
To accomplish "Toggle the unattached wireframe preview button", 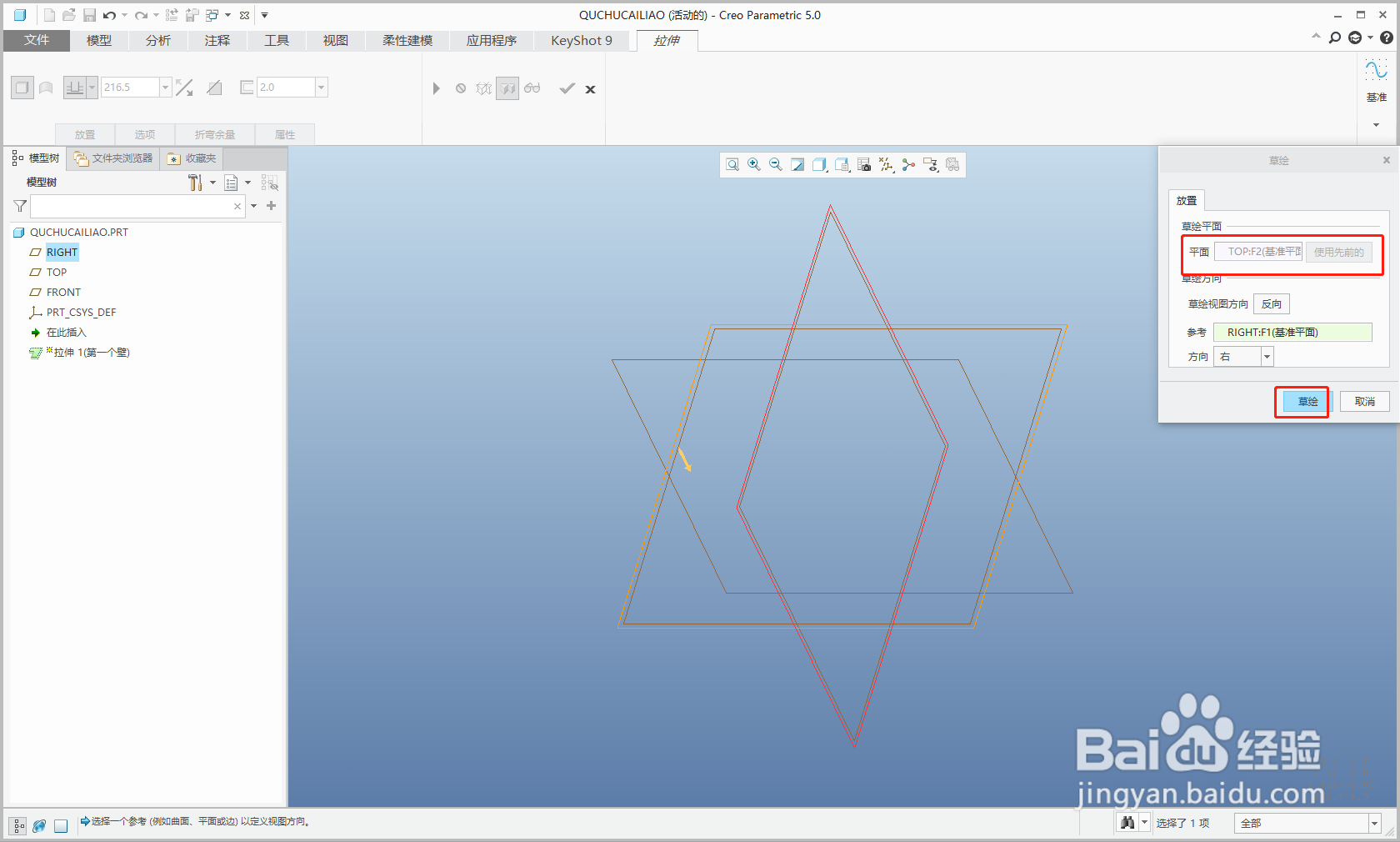I will [484, 88].
